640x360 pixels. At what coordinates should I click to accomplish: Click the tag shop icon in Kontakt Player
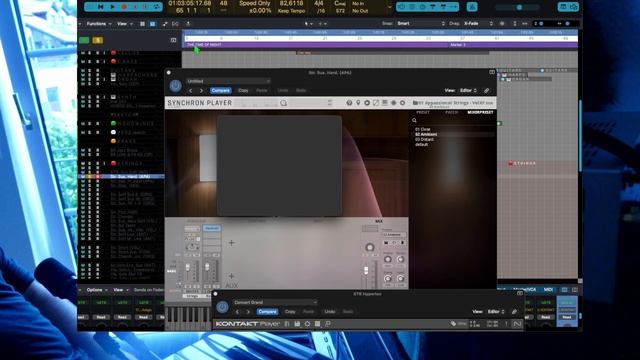[x=458, y=324]
